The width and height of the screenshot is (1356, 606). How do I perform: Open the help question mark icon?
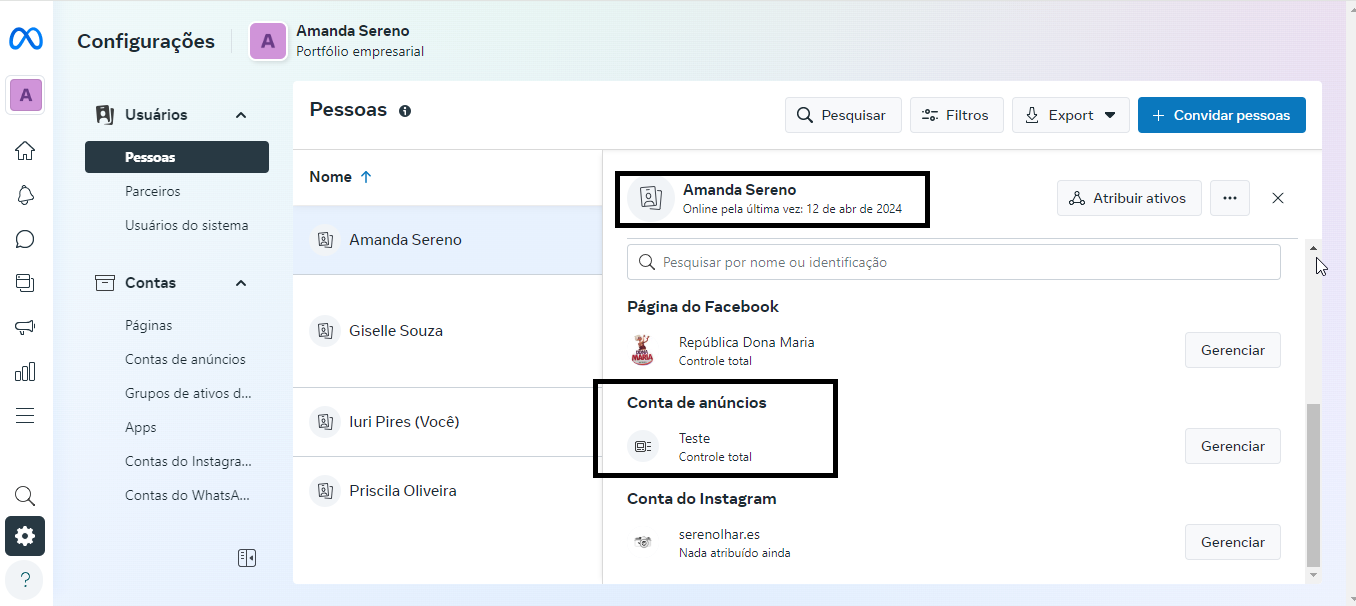25,579
